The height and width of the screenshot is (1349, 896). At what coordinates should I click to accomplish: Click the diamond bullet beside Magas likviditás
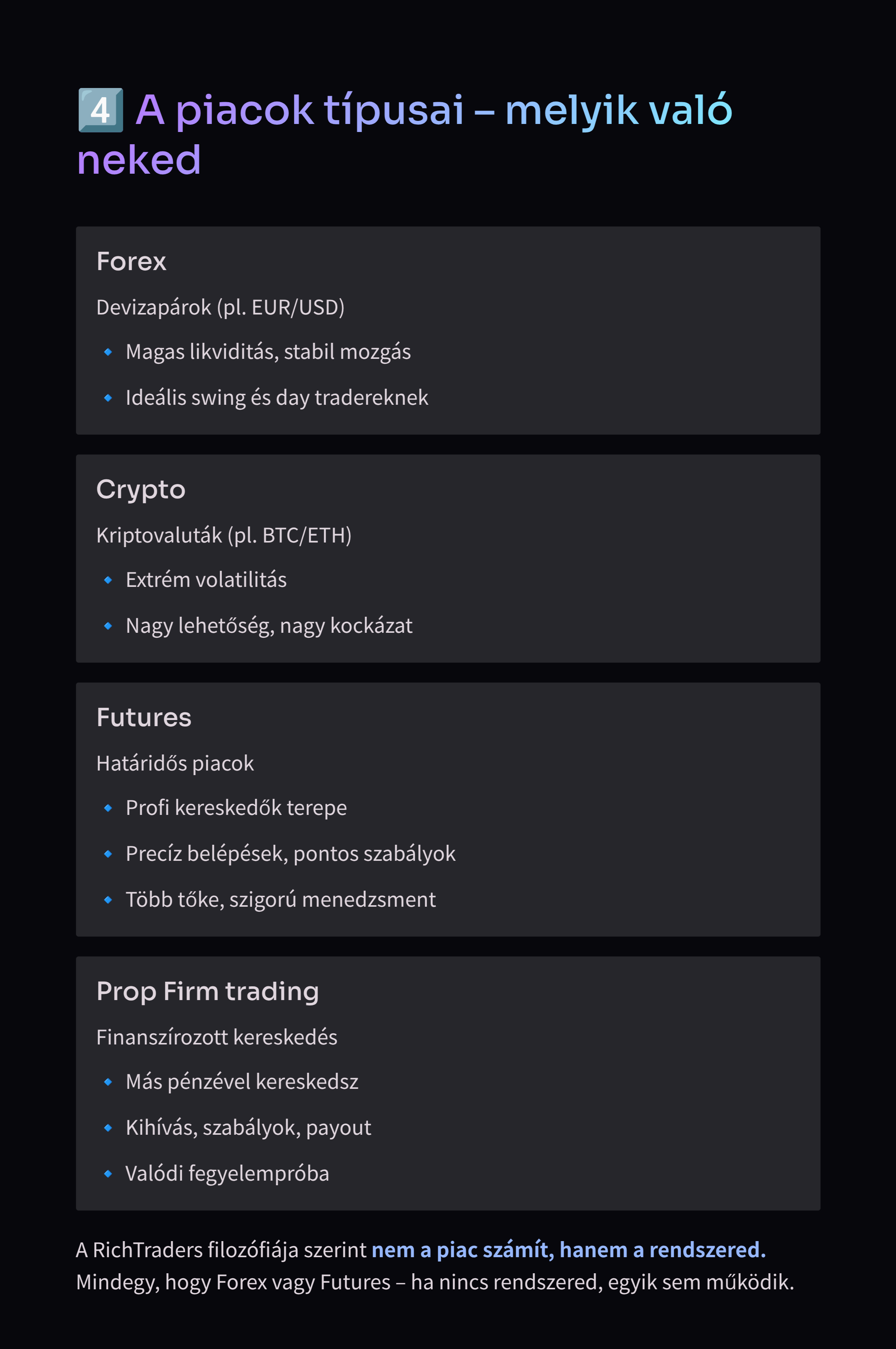pyautogui.click(x=108, y=352)
